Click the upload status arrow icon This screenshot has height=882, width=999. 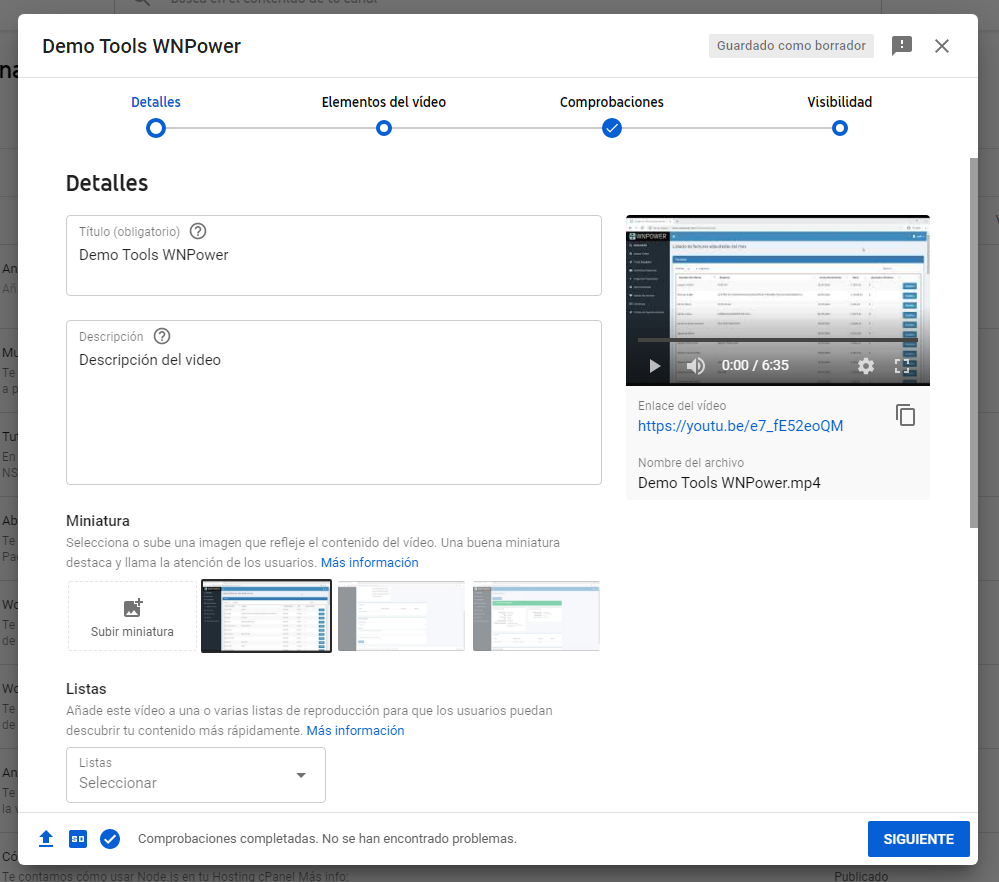pos(46,839)
